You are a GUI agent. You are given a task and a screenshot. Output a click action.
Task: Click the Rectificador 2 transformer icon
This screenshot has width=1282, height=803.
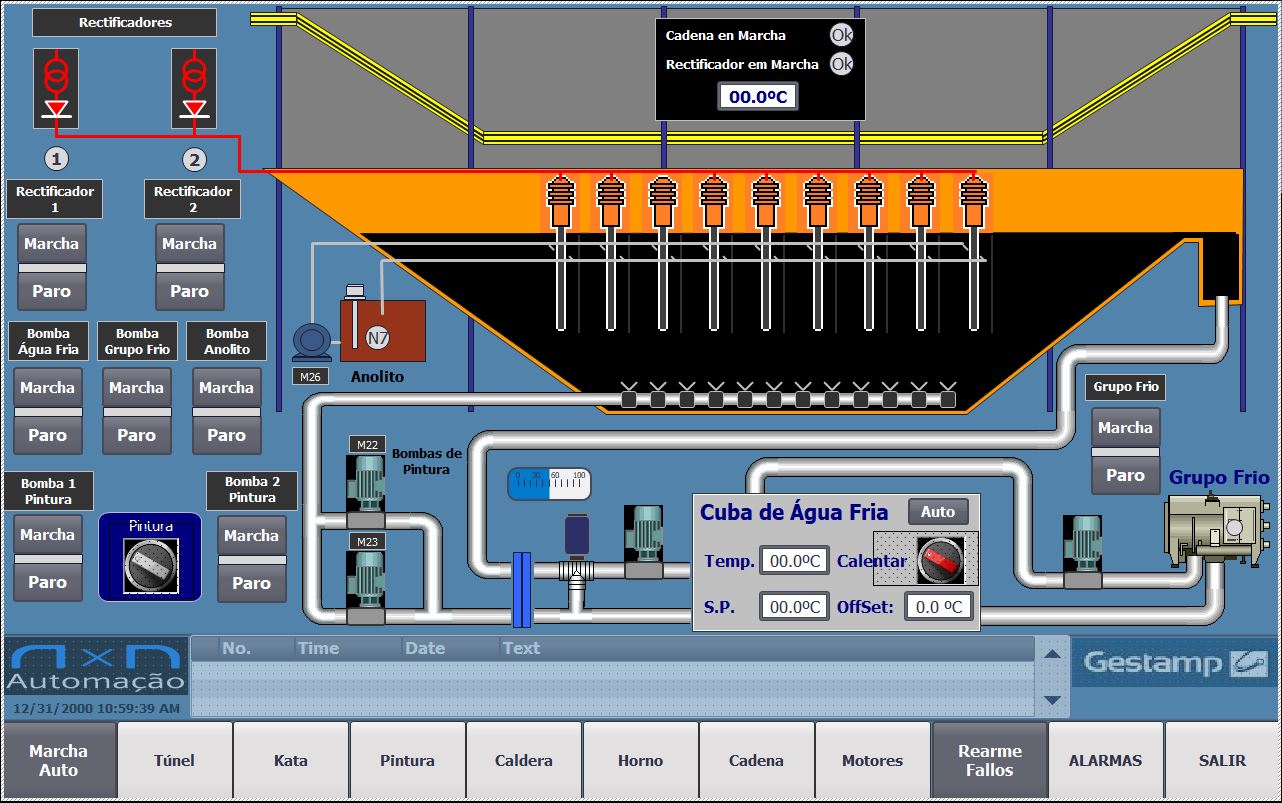[194, 88]
